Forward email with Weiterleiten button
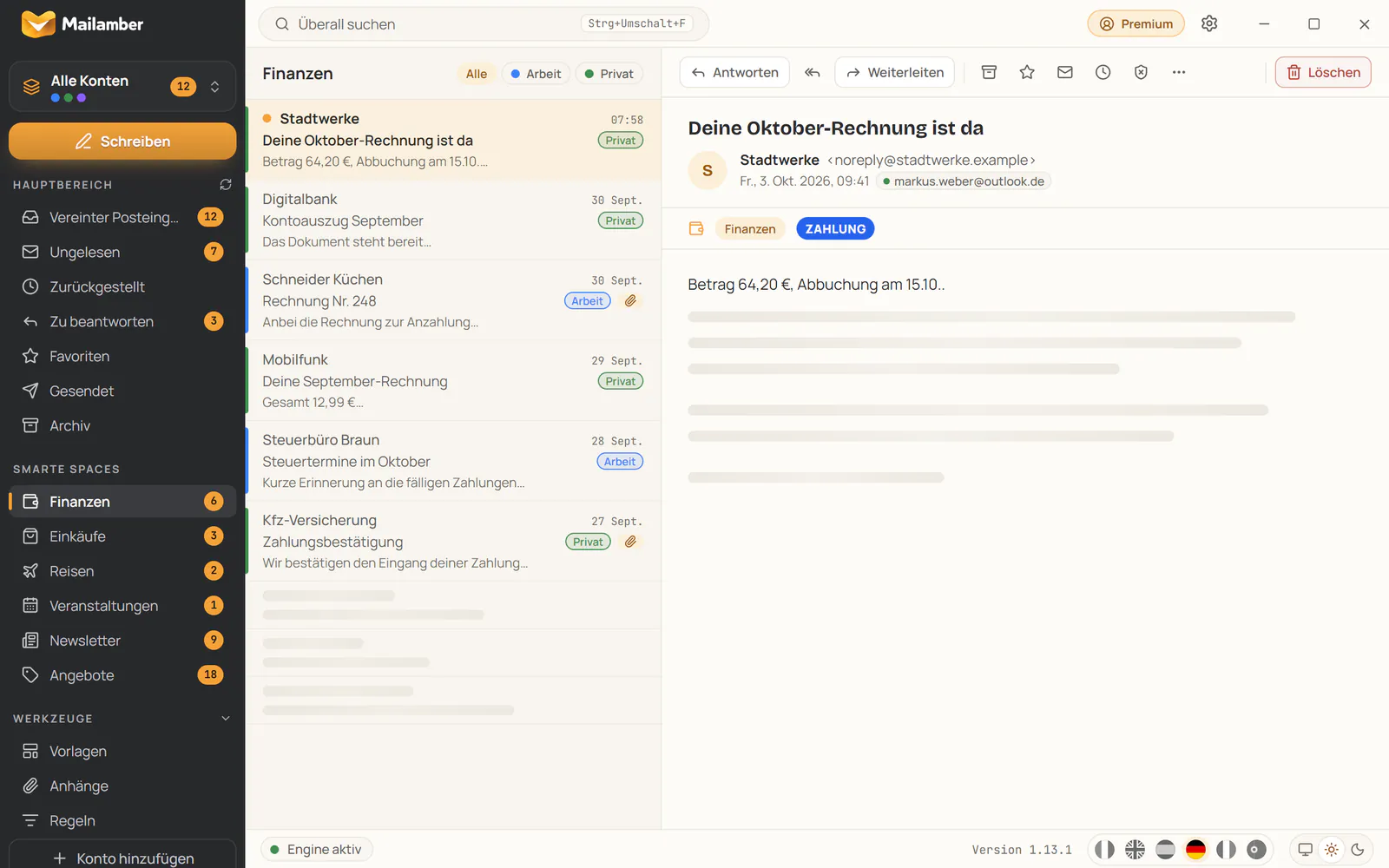Viewport: 1389px width, 868px height. (894, 72)
